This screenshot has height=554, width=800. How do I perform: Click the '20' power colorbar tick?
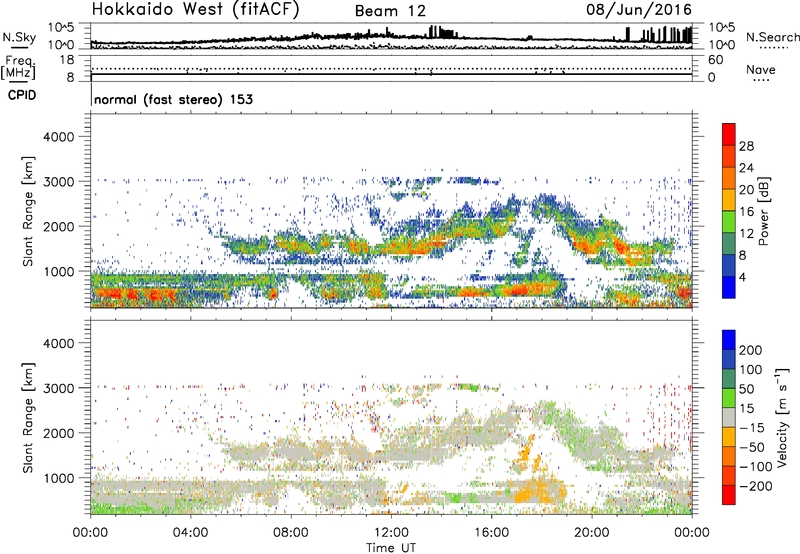(746, 190)
